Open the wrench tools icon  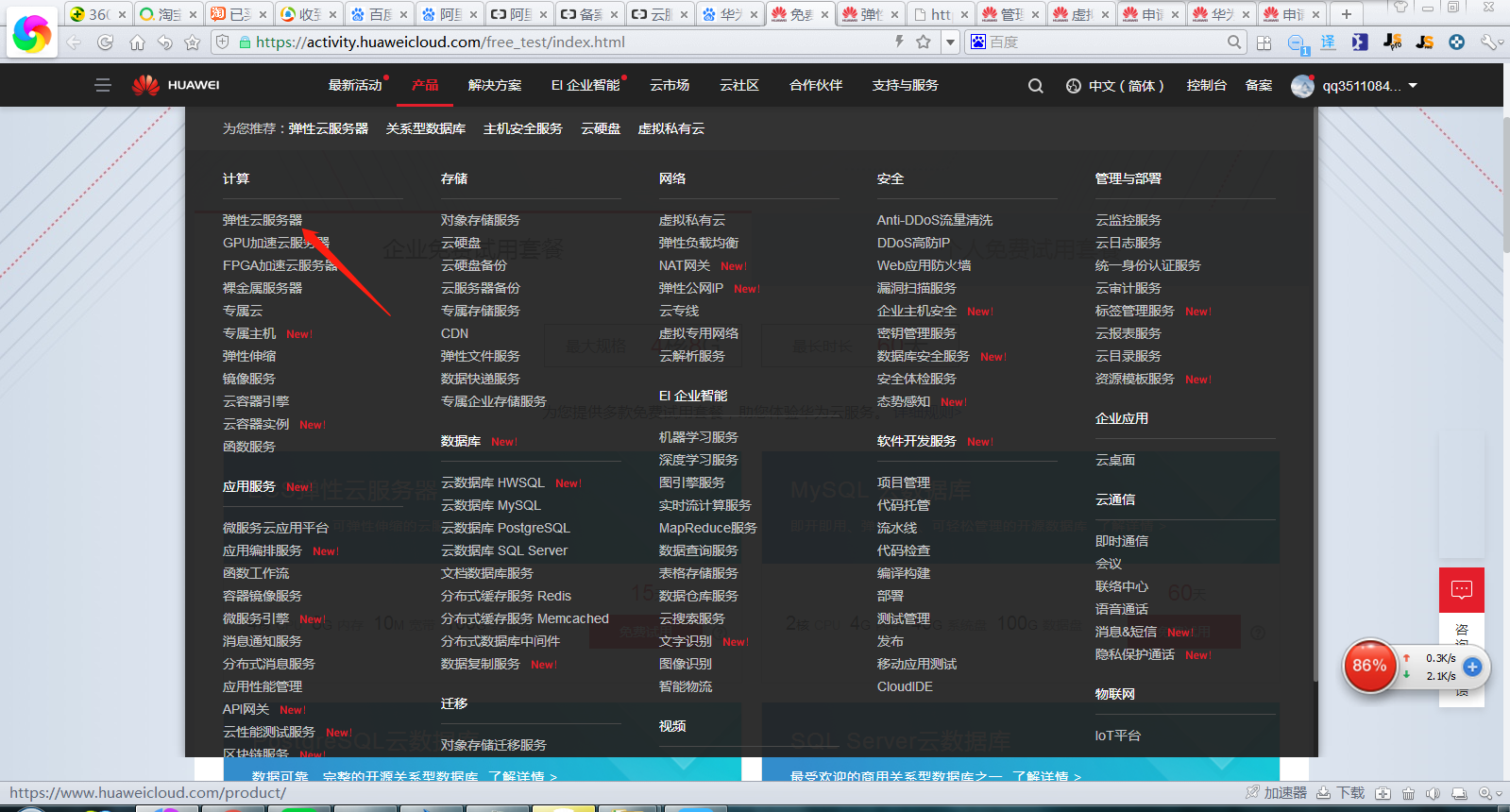[1489, 42]
